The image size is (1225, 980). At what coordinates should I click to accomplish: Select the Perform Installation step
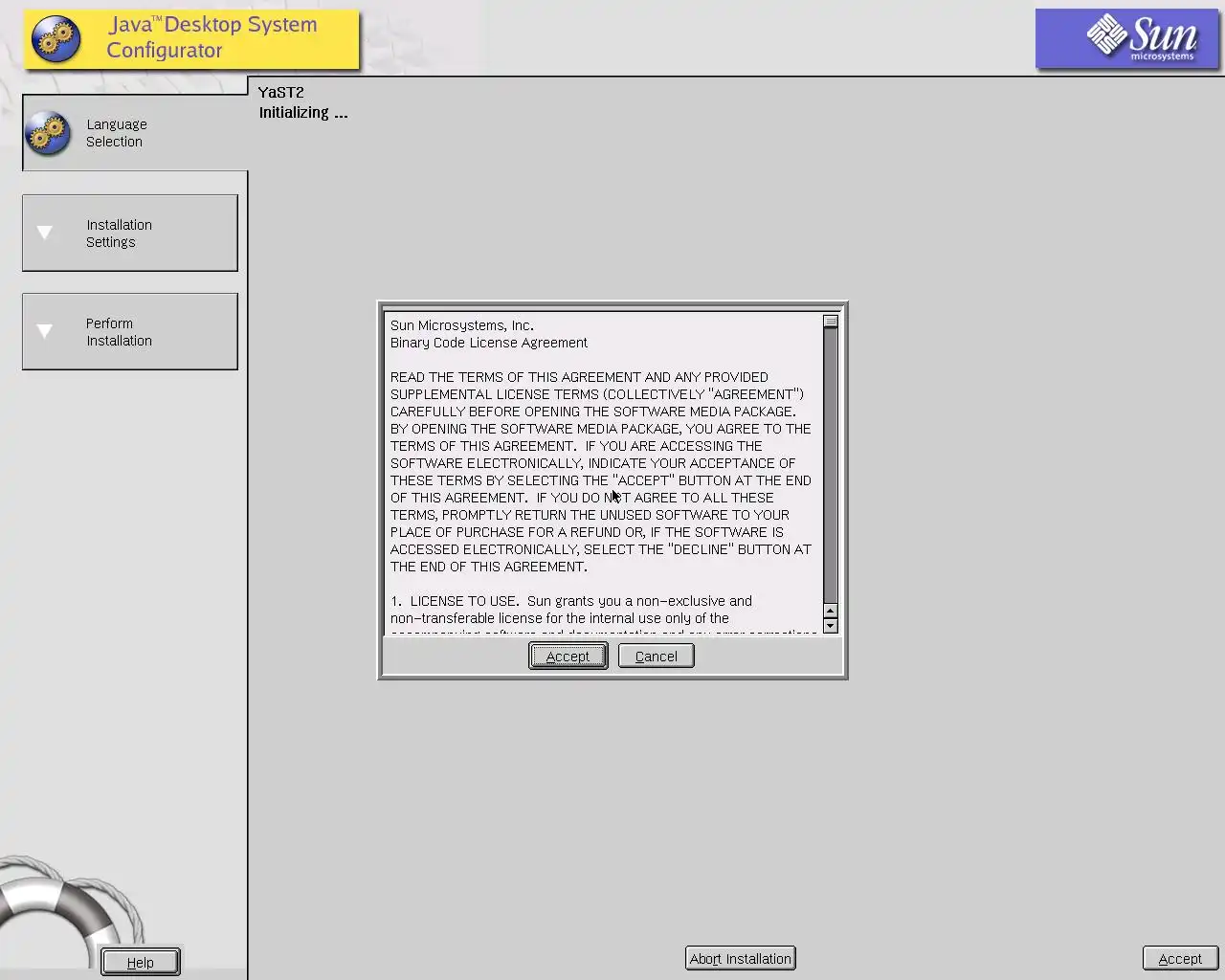130,331
